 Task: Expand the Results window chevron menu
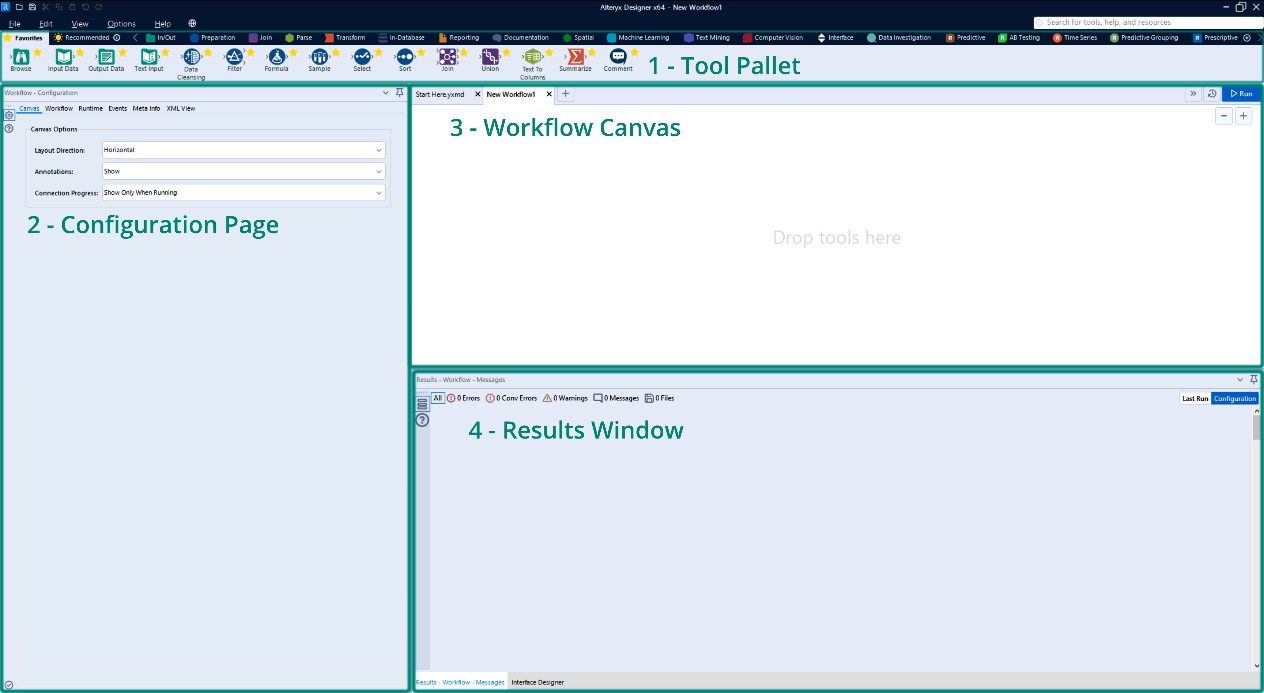1241,380
